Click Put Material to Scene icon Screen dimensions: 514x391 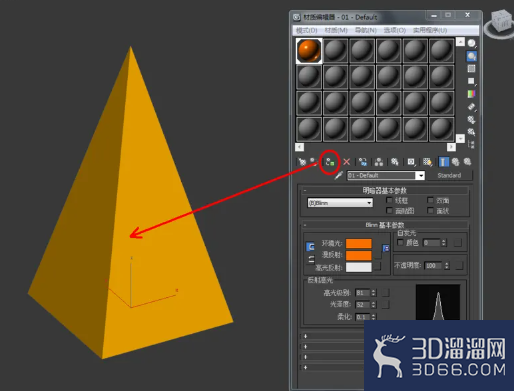(313, 162)
